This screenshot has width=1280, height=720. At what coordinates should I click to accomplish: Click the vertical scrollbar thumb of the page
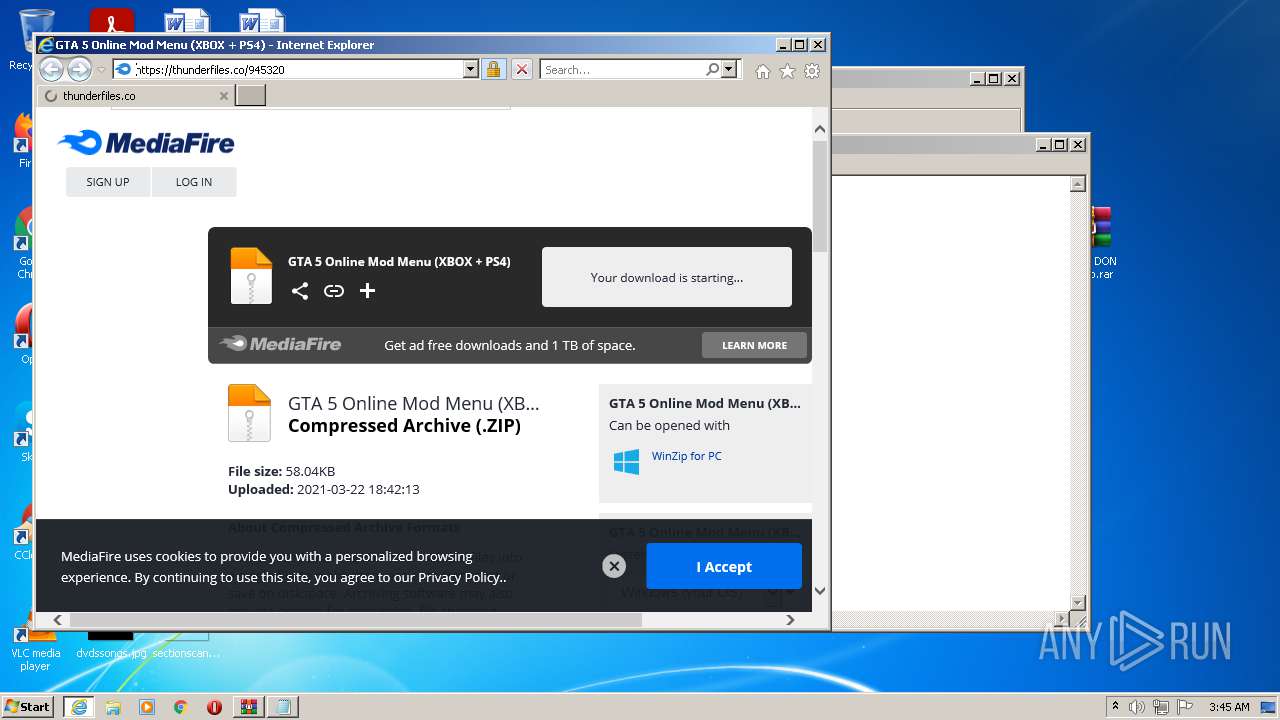820,196
